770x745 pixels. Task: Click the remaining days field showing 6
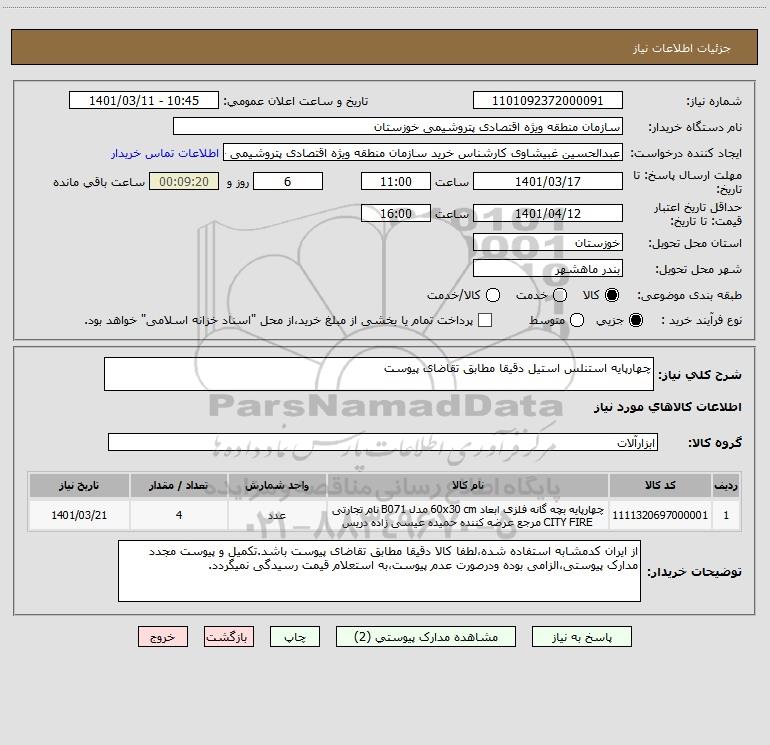288,181
